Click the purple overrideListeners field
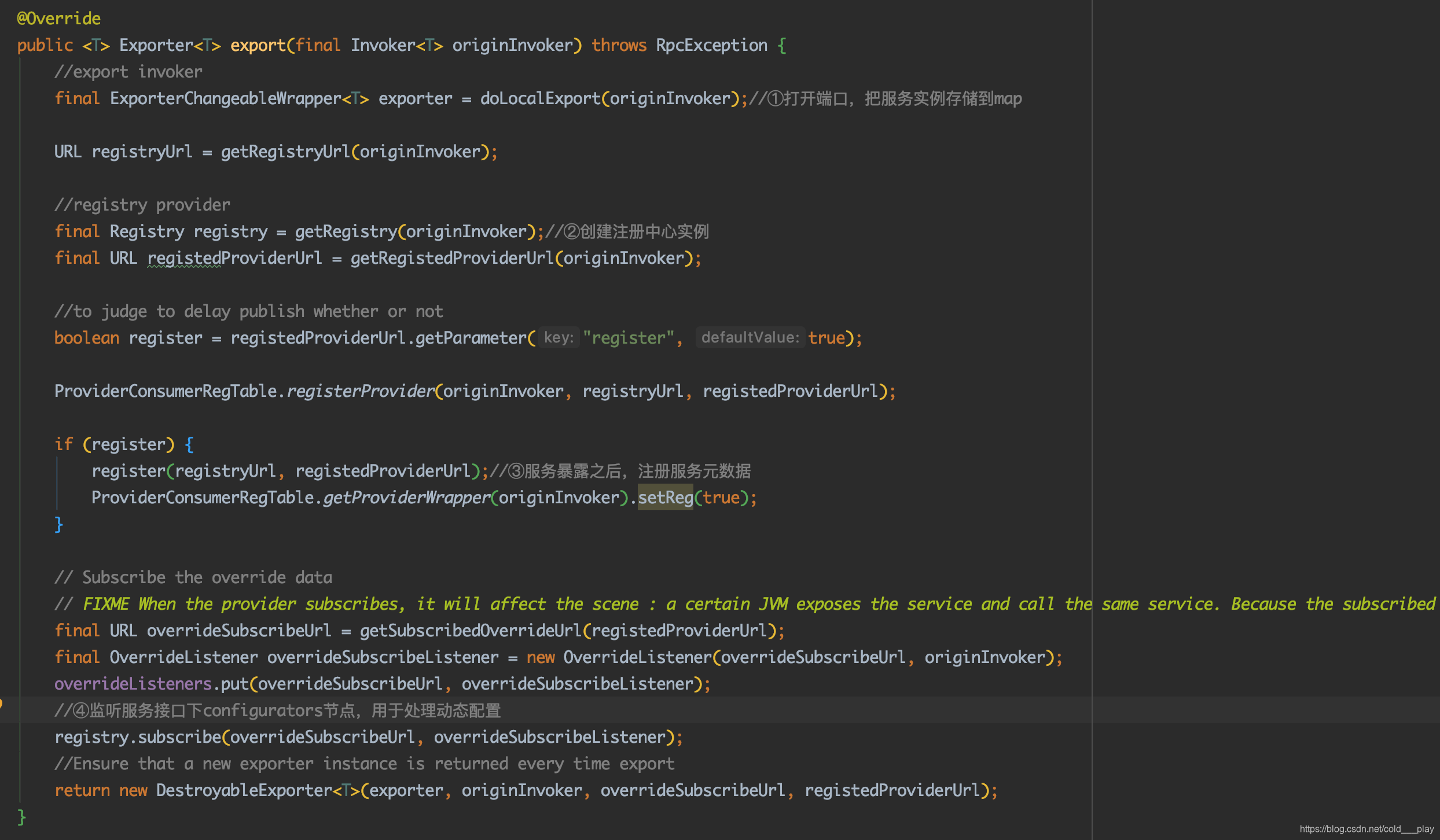The width and height of the screenshot is (1440, 840). point(133,684)
